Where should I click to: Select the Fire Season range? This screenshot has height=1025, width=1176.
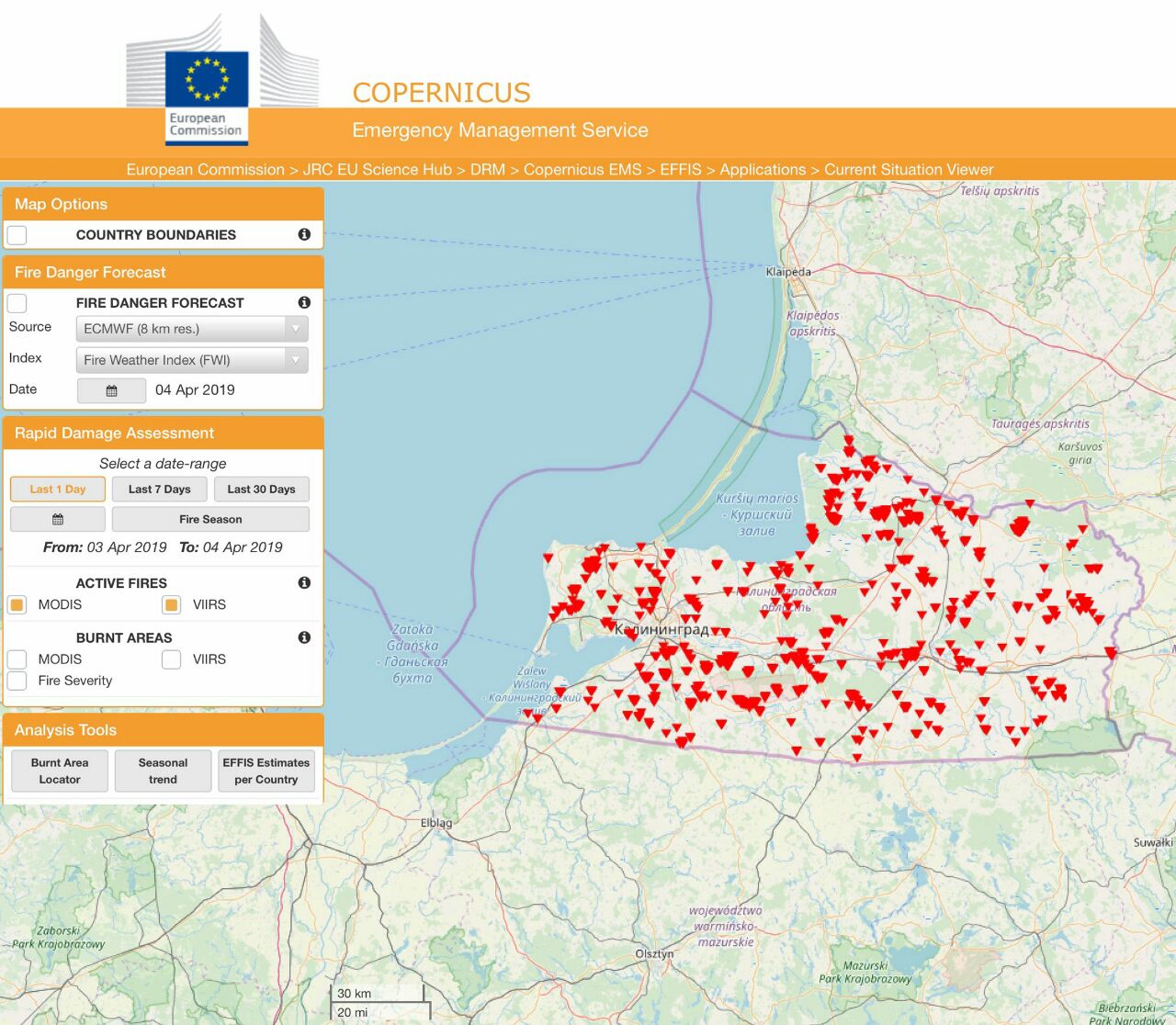(x=210, y=519)
